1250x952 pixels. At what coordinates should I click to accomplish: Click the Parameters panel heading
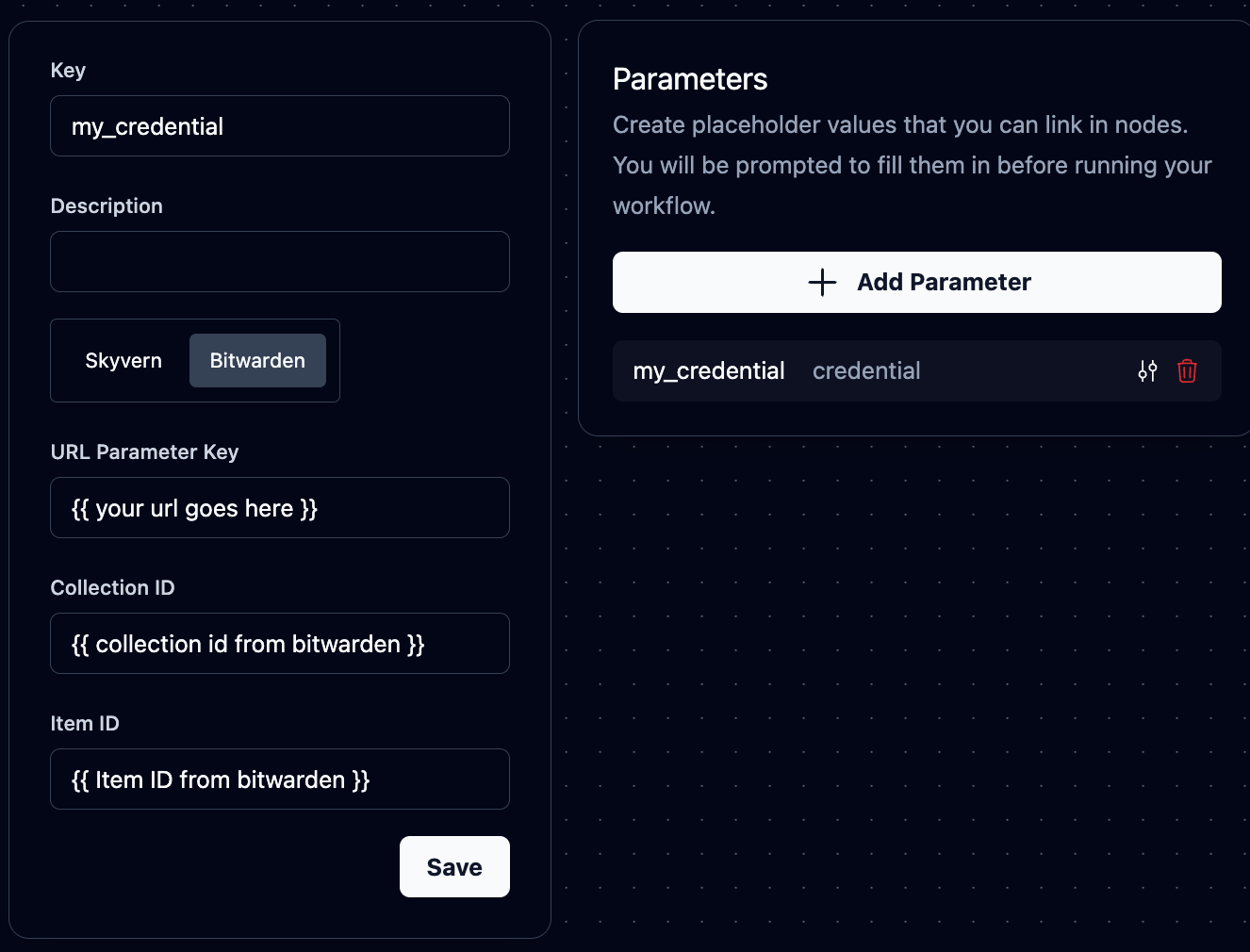click(x=690, y=79)
